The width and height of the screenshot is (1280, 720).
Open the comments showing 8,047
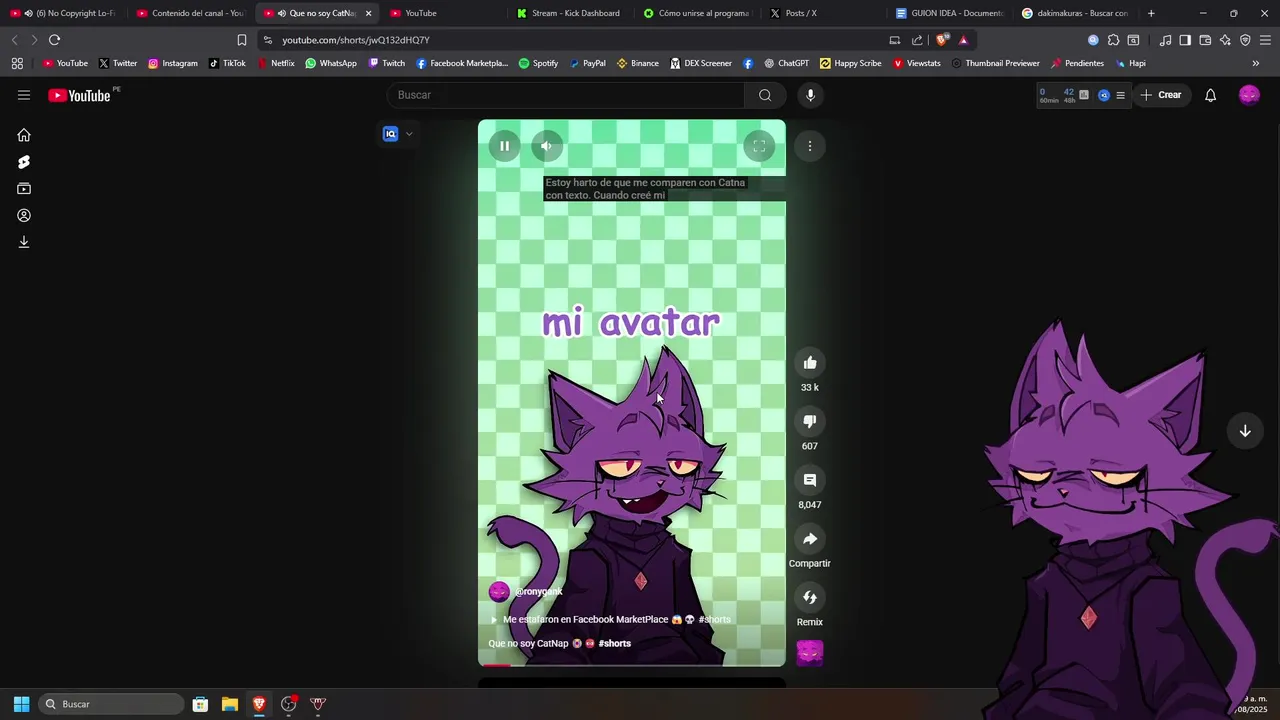pyautogui.click(x=810, y=480)
